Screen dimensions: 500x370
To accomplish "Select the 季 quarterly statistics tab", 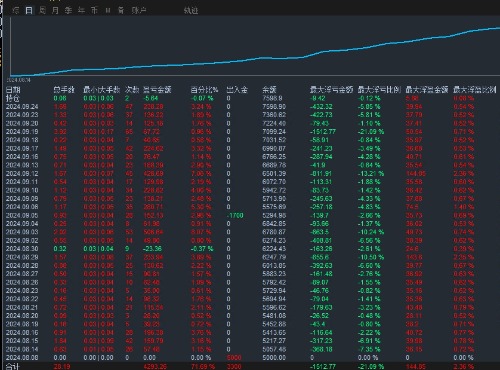I will (68, 10).
